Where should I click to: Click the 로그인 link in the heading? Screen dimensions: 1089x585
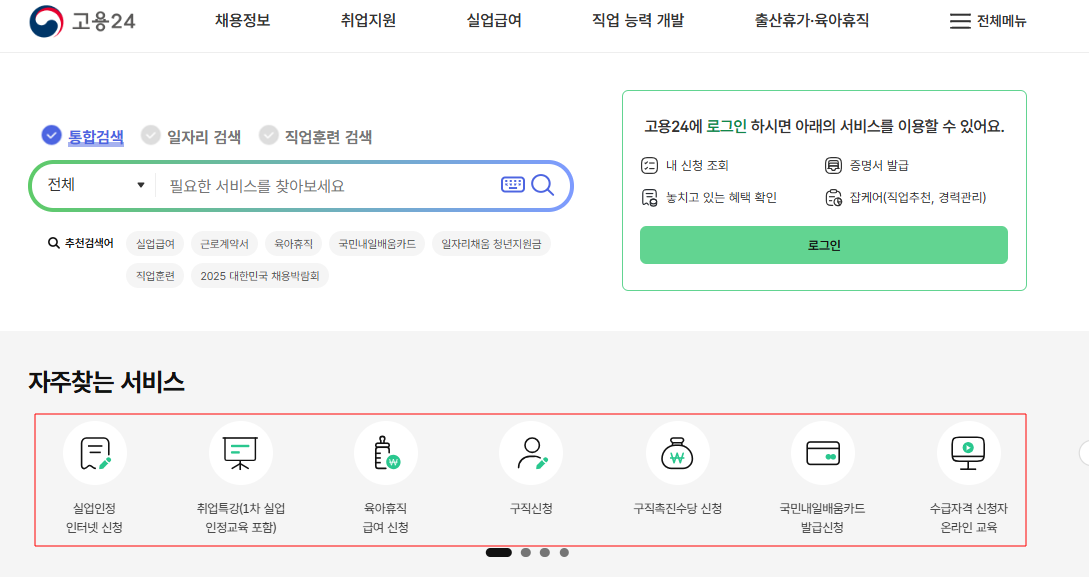pos(726,126)
